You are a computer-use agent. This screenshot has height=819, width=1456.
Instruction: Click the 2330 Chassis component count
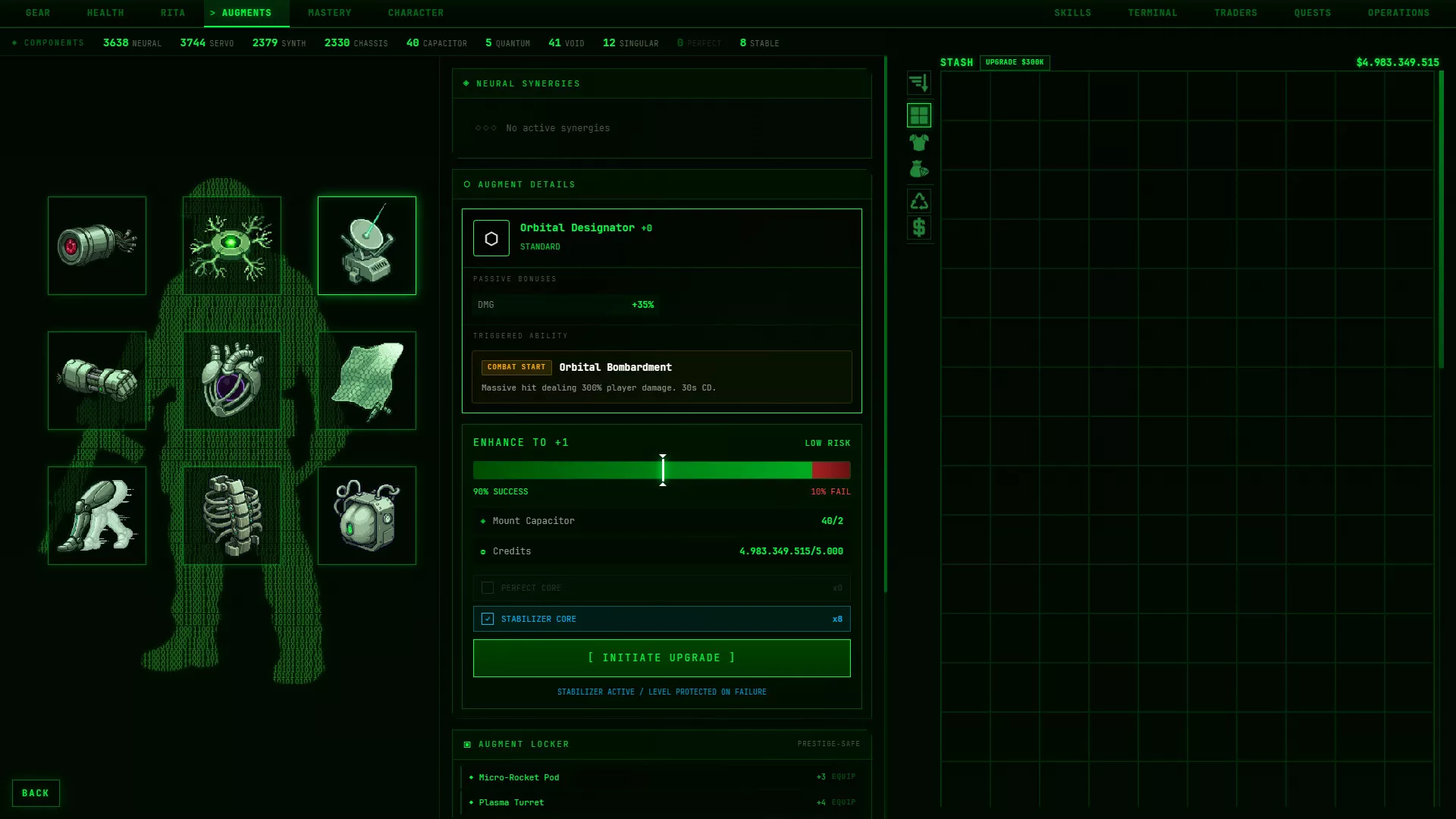(356, 43)
